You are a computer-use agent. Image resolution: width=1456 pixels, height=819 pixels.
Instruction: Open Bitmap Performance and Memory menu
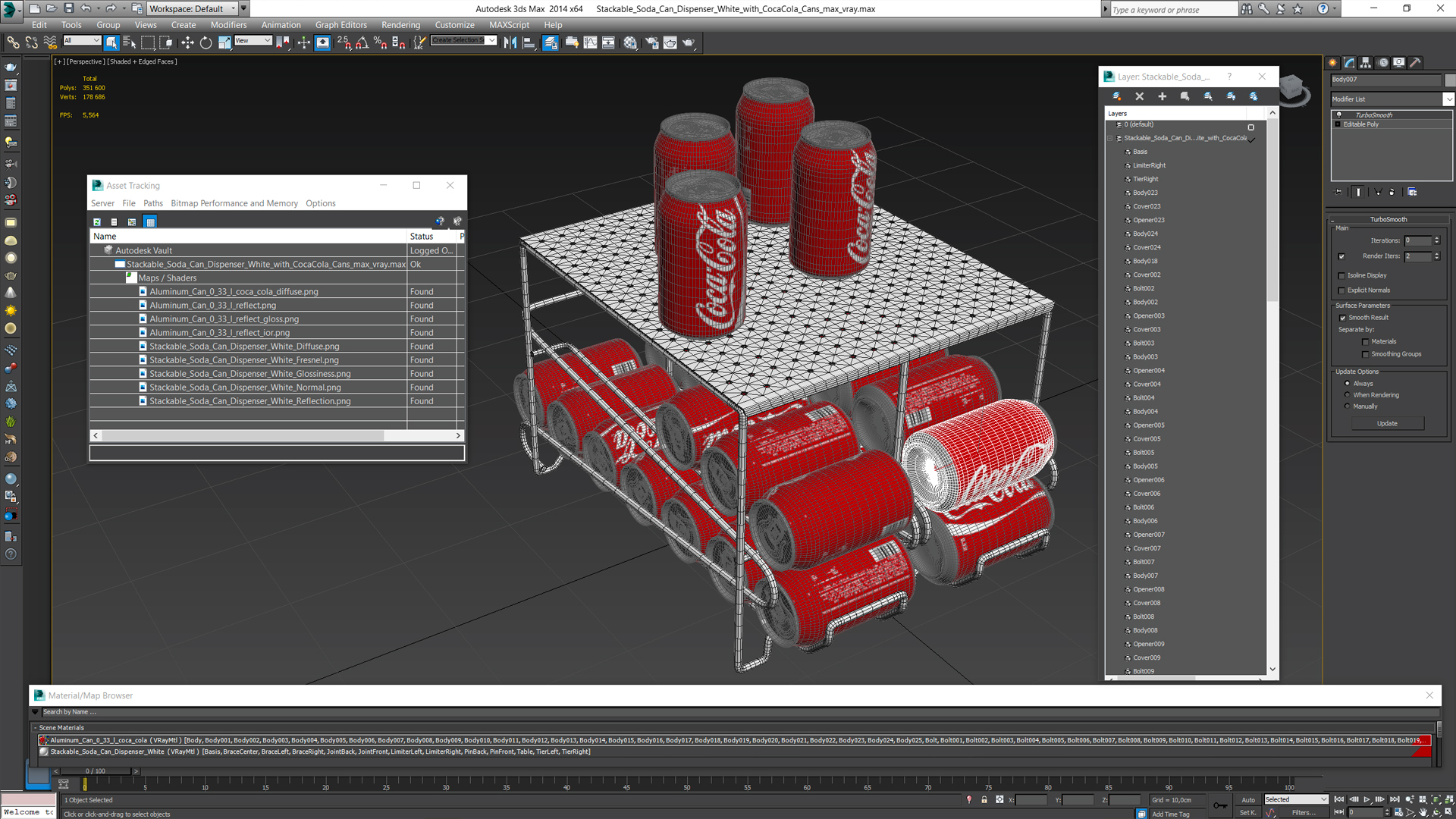[x=234, y=203]
